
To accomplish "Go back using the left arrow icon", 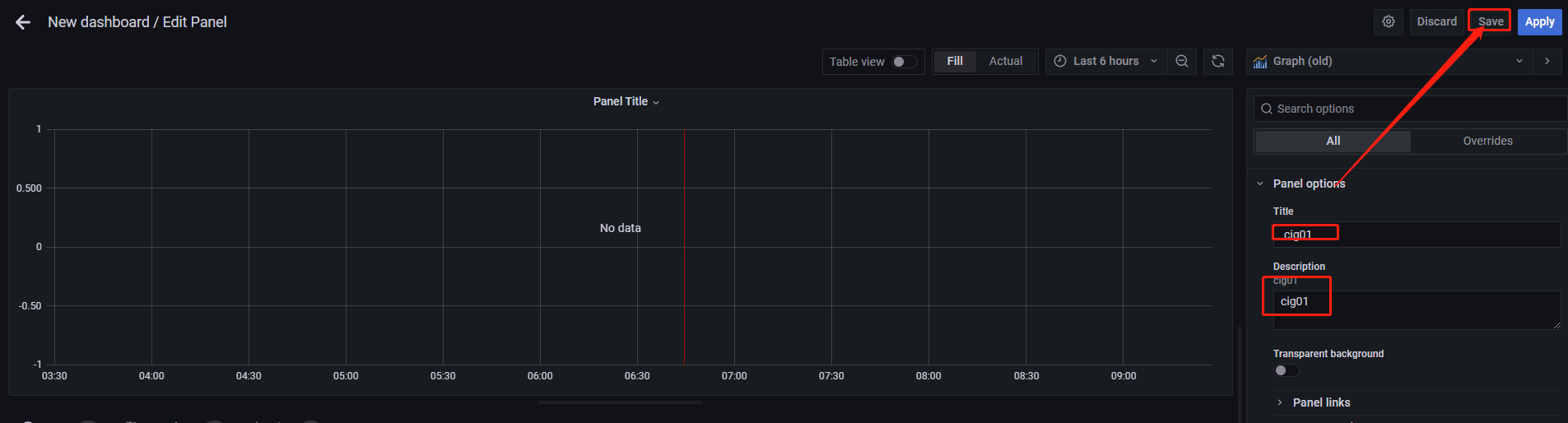I will (23, 22).
